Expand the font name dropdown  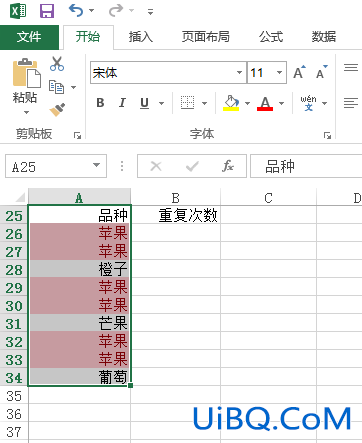(x=239, y=72)
